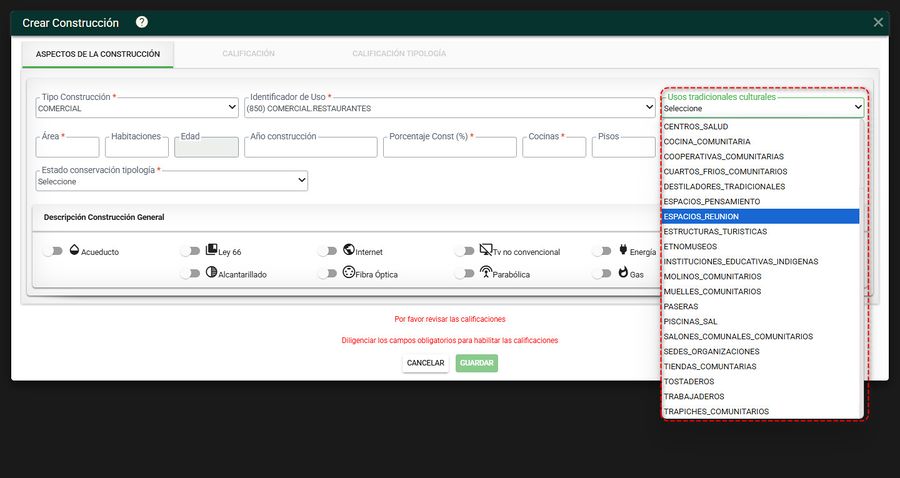Enable the Tv no convencional switch
Image resolution: width=900 pixels, height=478 pixels.
coord(464,251)
